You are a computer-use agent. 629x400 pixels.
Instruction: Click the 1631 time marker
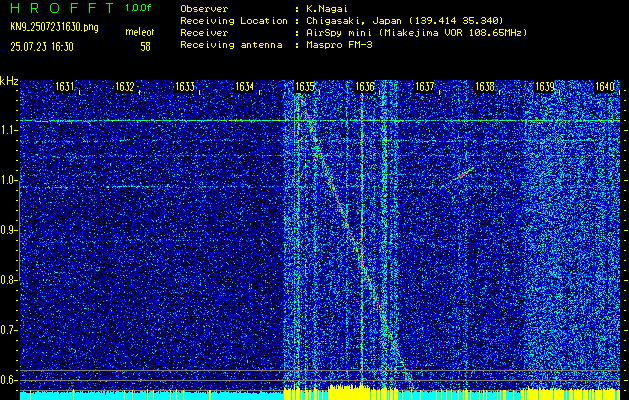point(65,87)
